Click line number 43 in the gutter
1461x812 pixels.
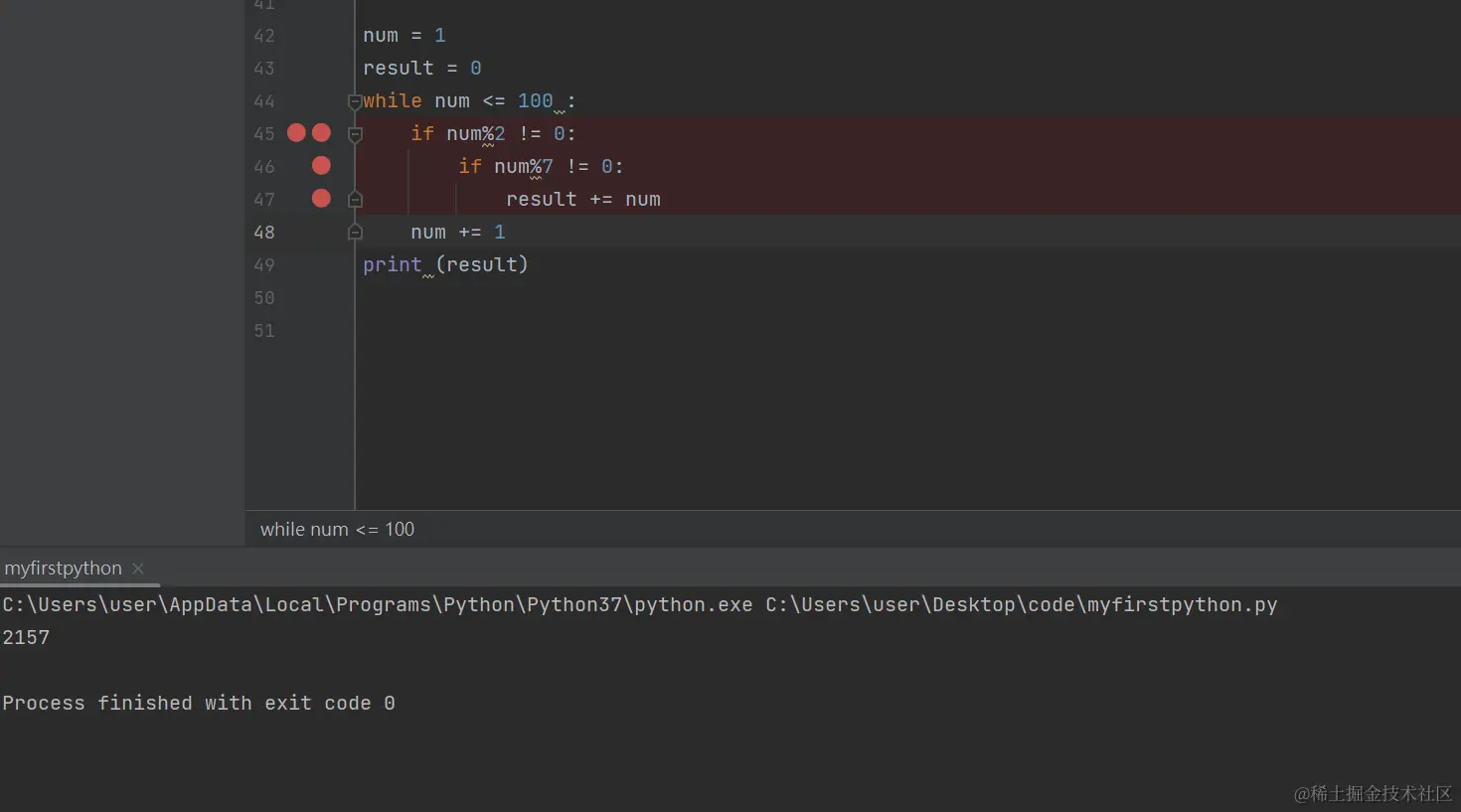264,69
